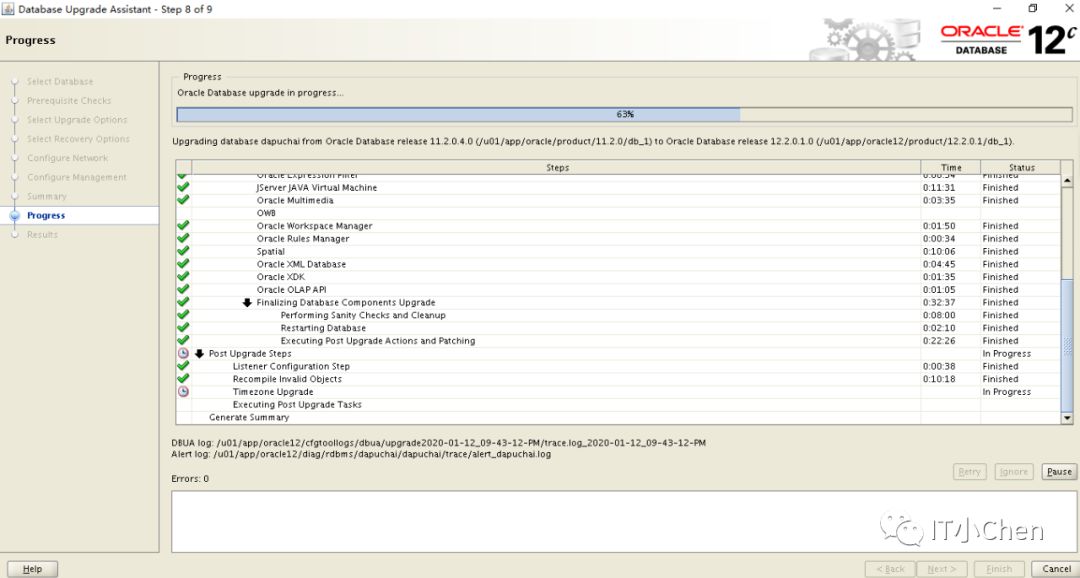The width and height of the screenshot is (1080, 578).
Task: Click the green check for Oracle OLAP API
Action: 183,289
